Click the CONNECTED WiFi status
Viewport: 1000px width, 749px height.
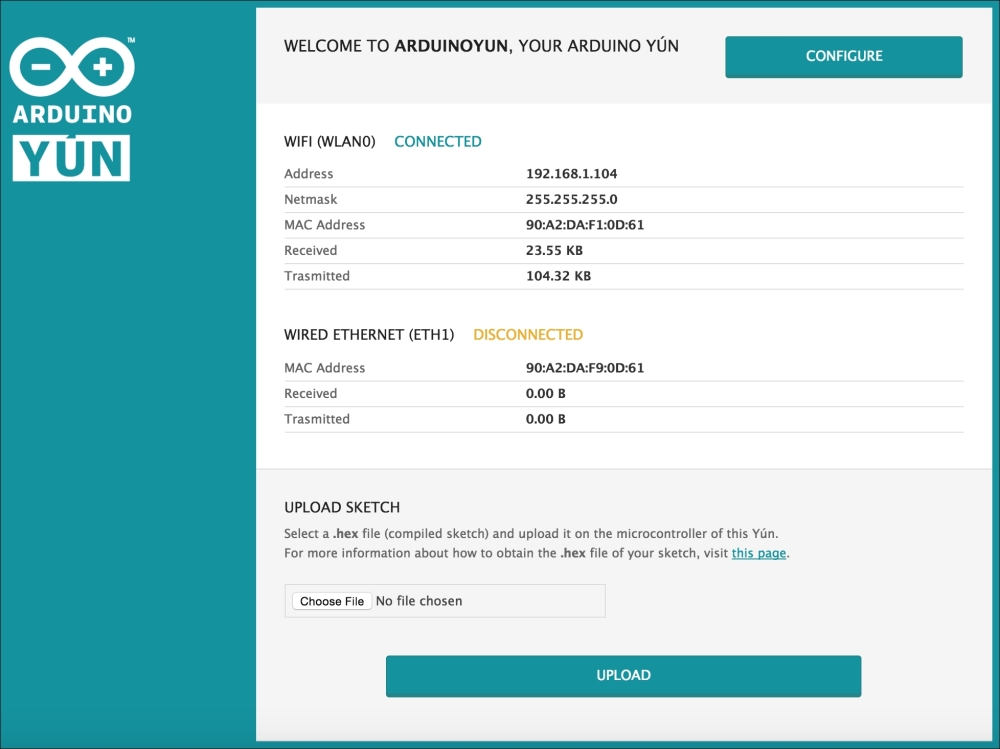[438, 142]
